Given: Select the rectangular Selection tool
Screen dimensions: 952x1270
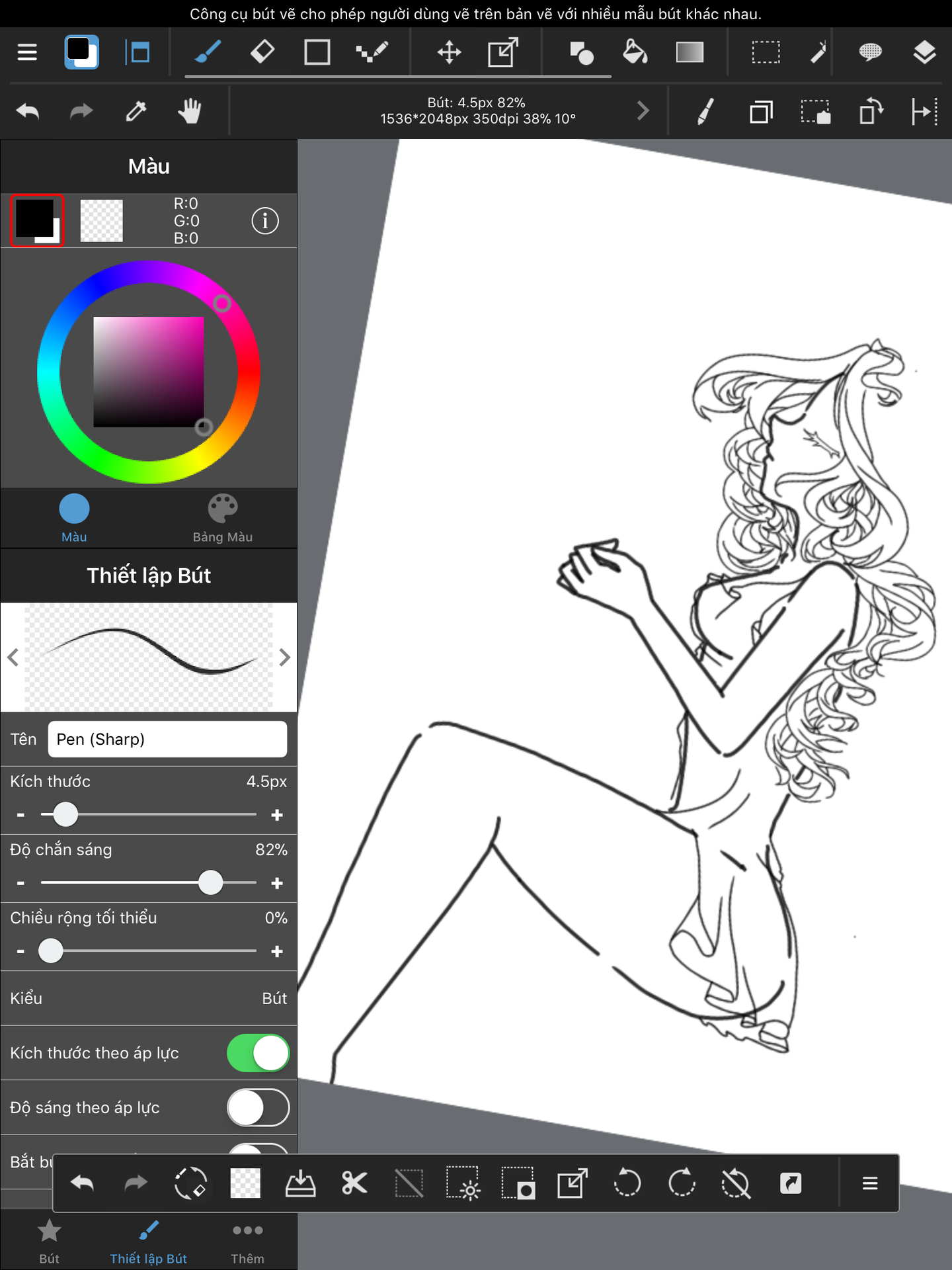Looking at the screenshot, I should coord(766,52).
